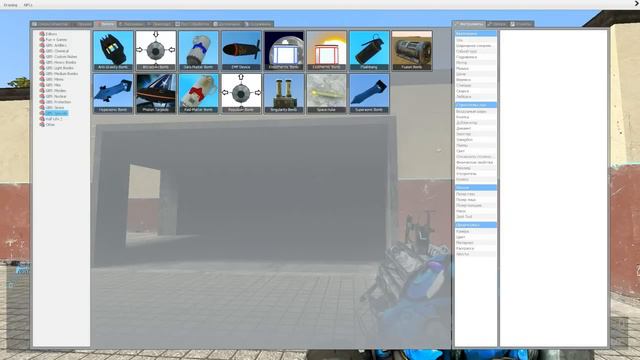Select the GBS: Missiles category
The width and height of the screenshot is (640, 360).
(x=56, y=91)
